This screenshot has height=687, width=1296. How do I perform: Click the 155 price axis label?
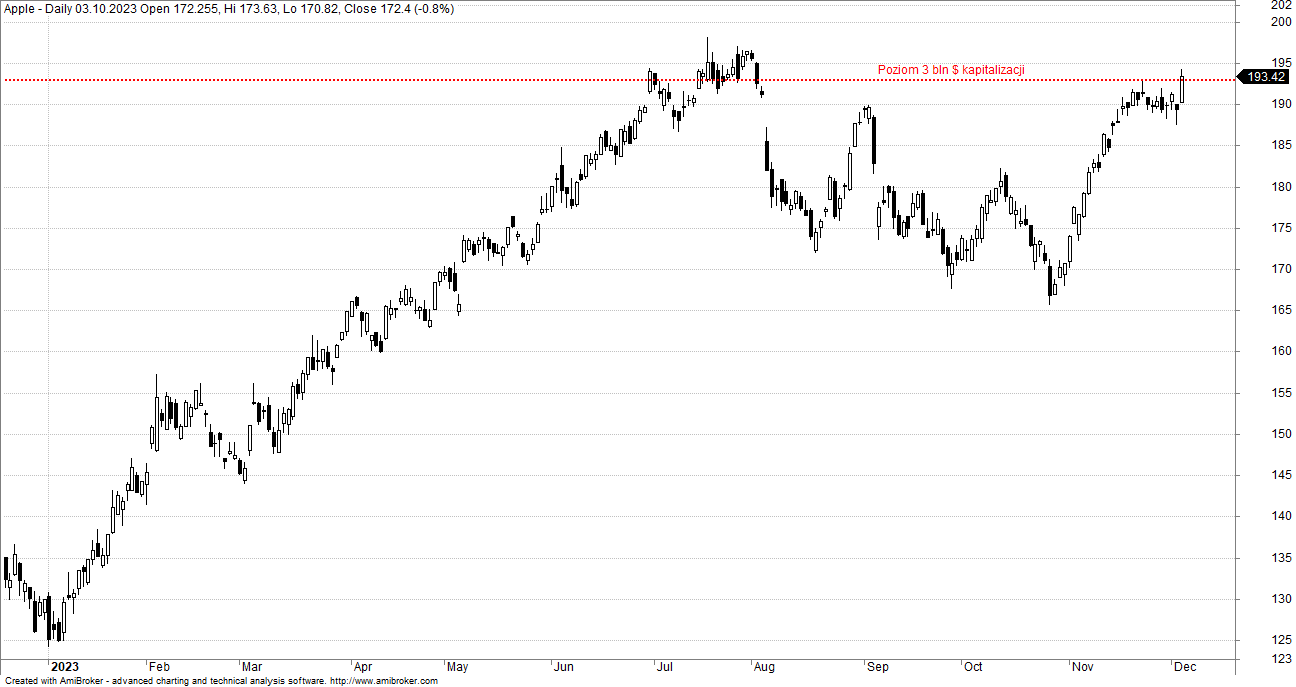1280,393
